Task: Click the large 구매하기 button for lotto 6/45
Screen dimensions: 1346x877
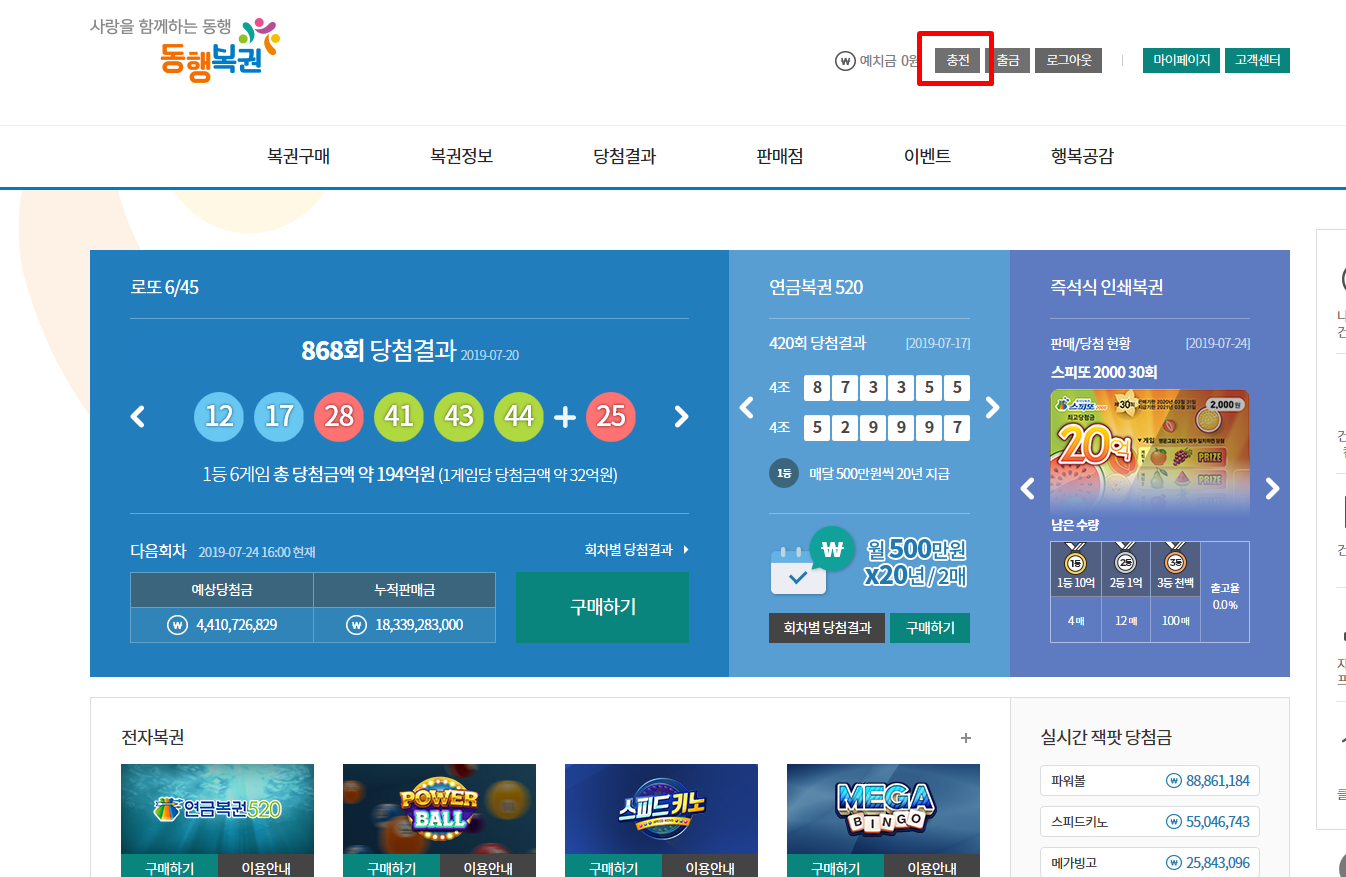Action: (602, 607)
